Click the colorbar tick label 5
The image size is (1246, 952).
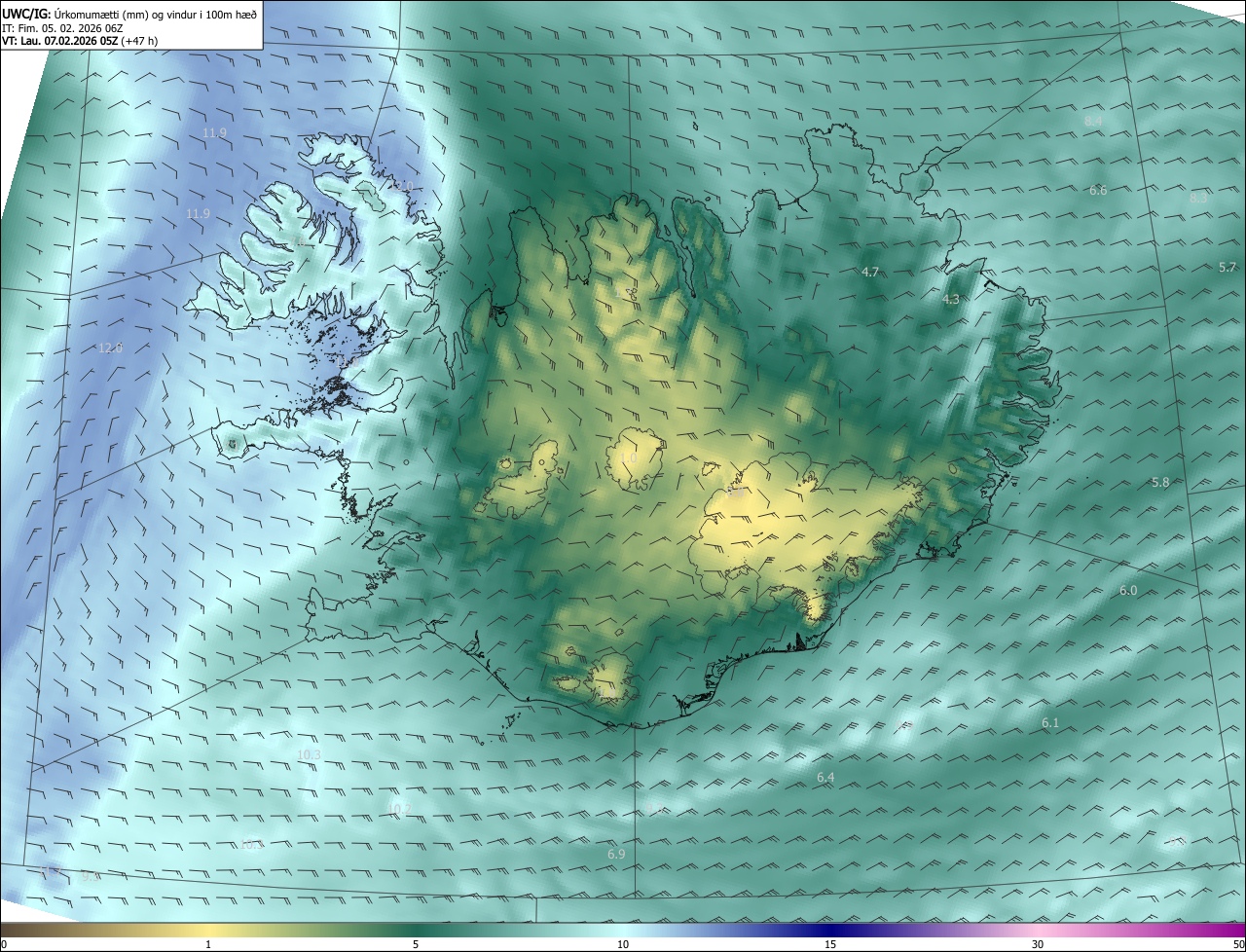pos(416,945)
